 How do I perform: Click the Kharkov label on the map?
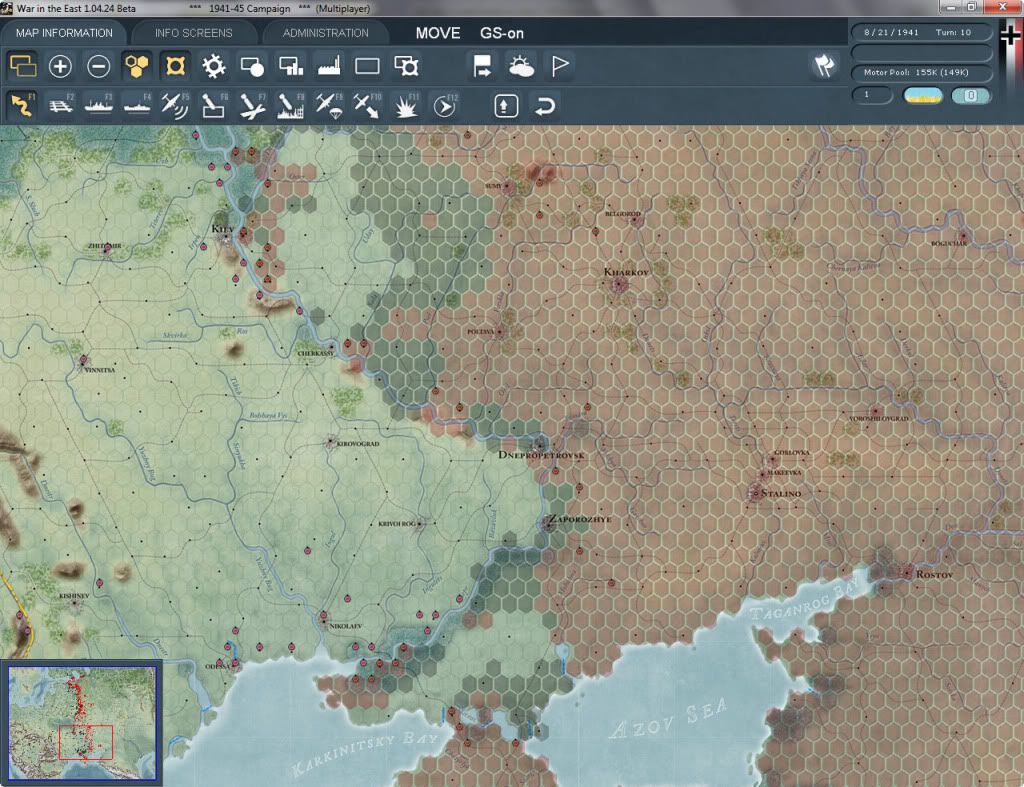tap(626, 272)
